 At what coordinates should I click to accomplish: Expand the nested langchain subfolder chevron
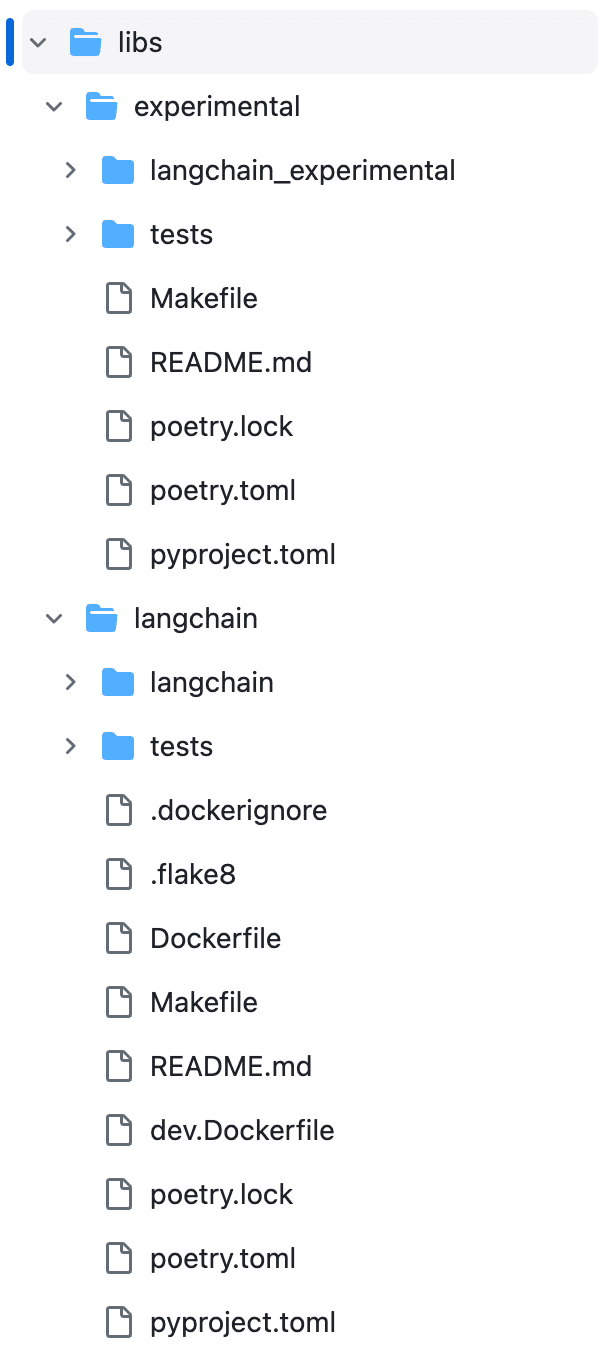coord(70,682)
